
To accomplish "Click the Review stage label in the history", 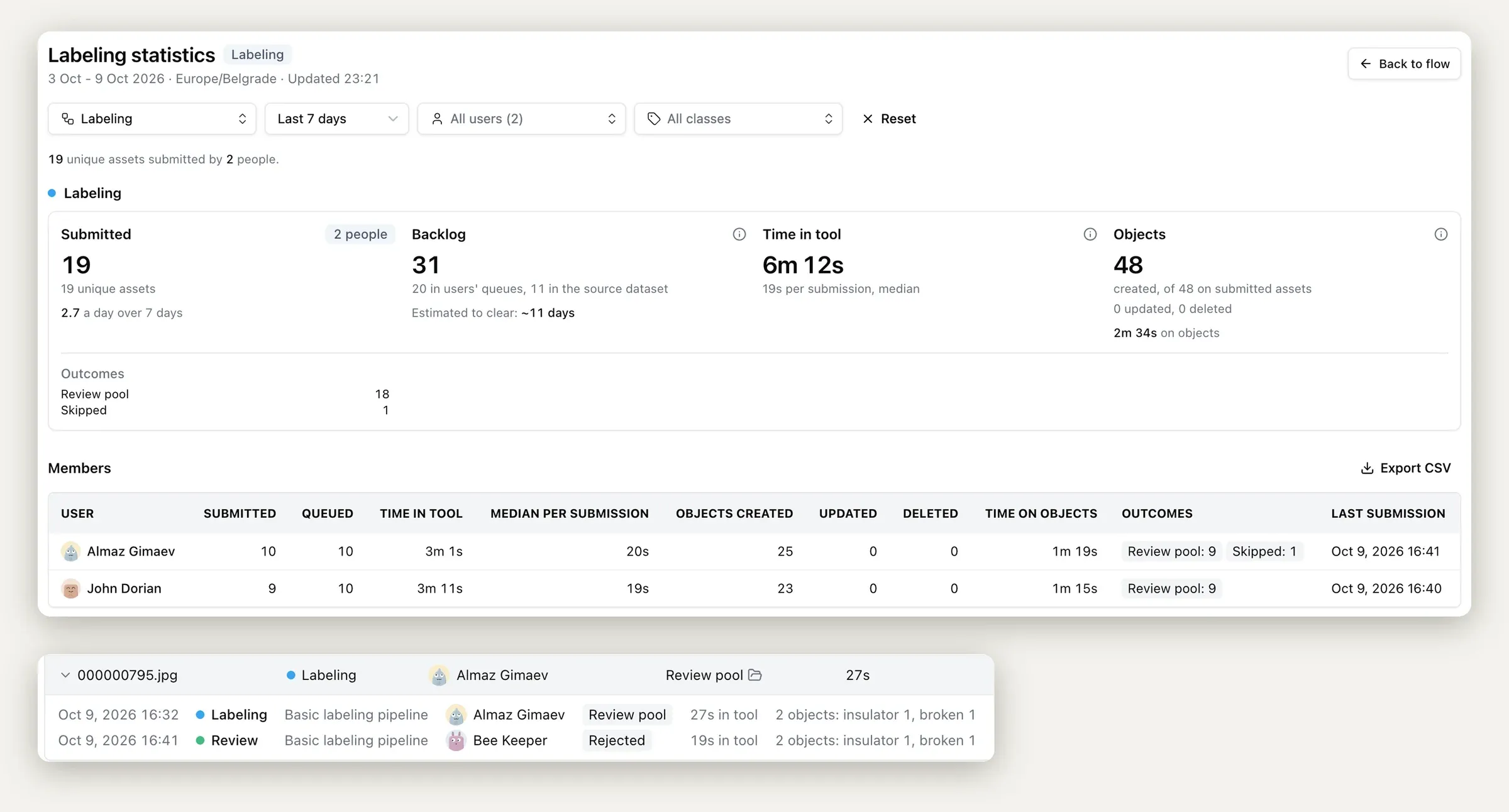I will pyautogui.click(x=235, y=741).
